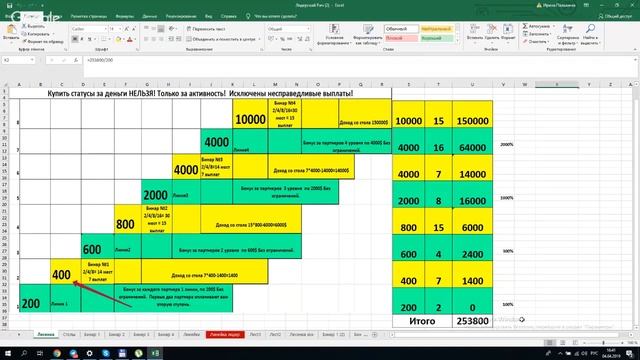
Task: Align text left in alignment group
Action: [x=146, y=39]
